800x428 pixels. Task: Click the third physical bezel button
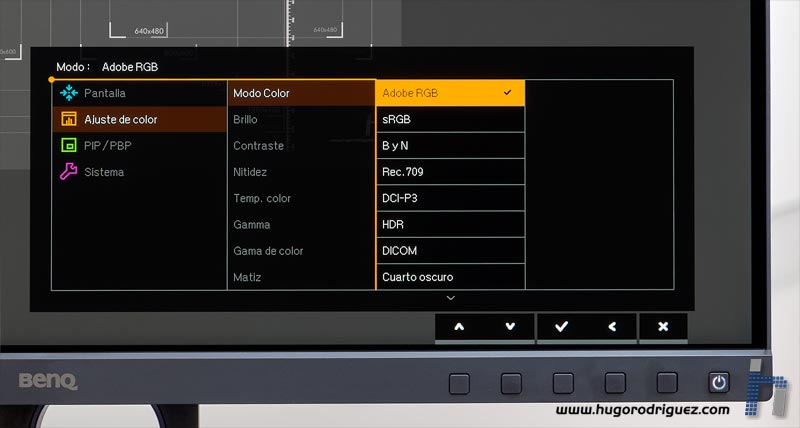[563, 383]
